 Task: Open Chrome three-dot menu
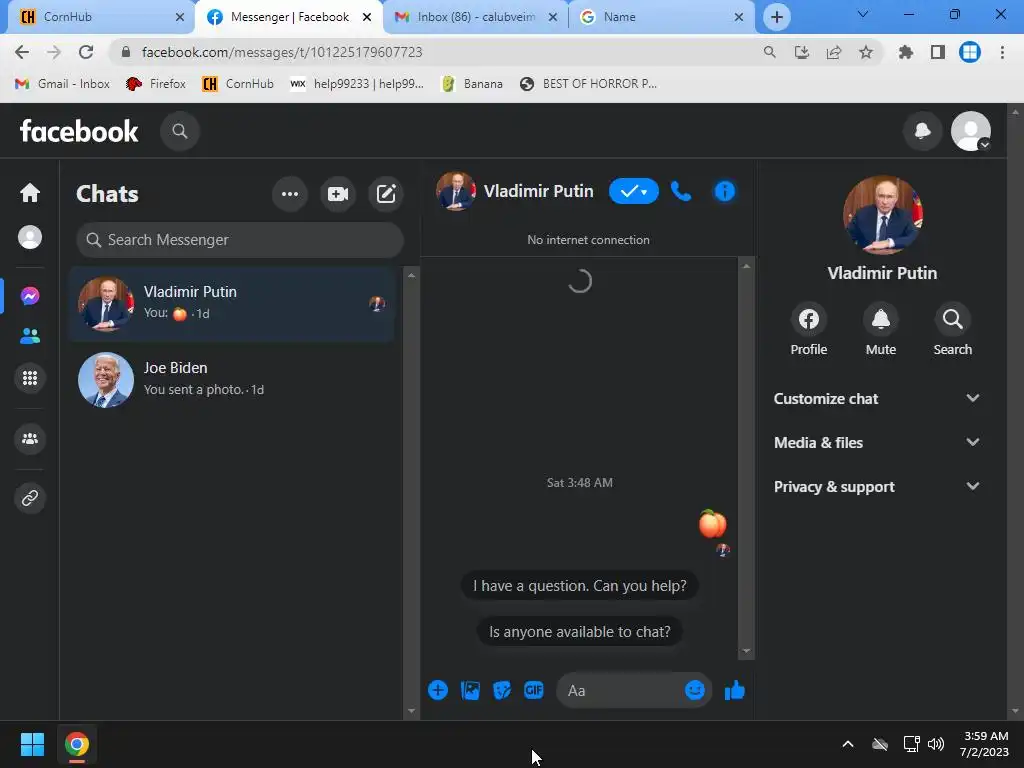click(1002, 52)
